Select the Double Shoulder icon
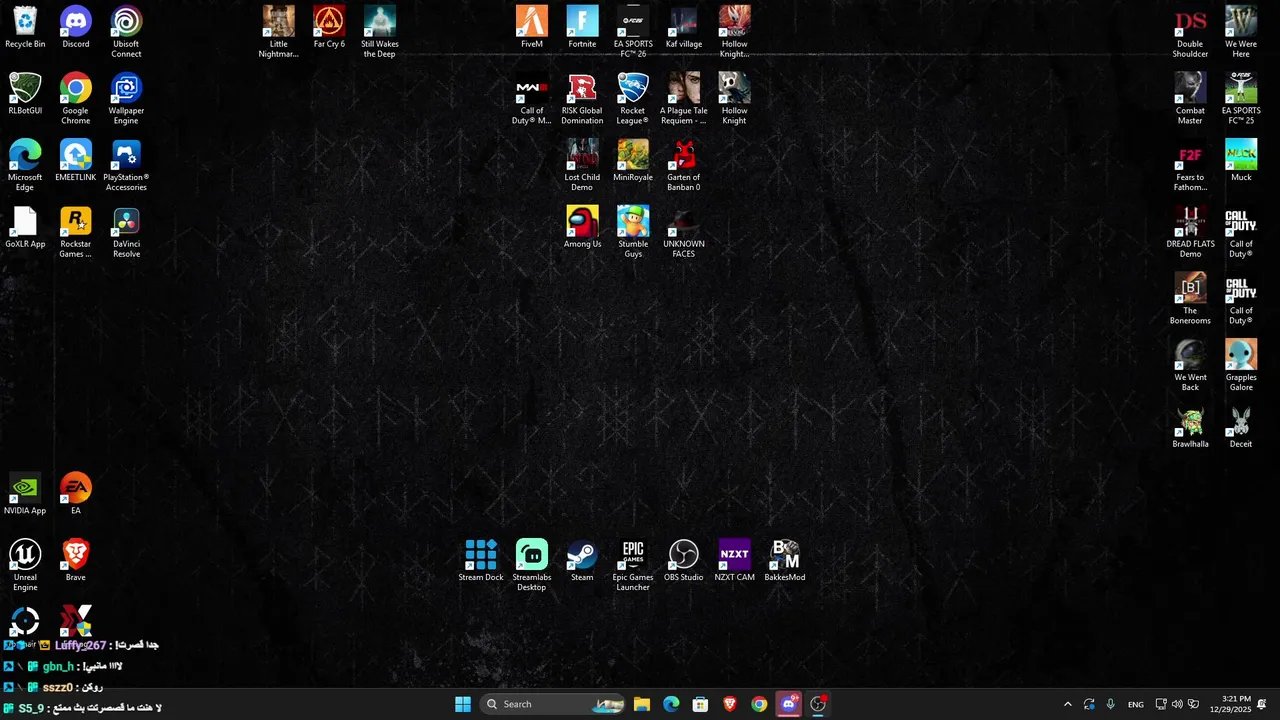This screenshot has height=720, width=1280. click(x=1190, y=32)
